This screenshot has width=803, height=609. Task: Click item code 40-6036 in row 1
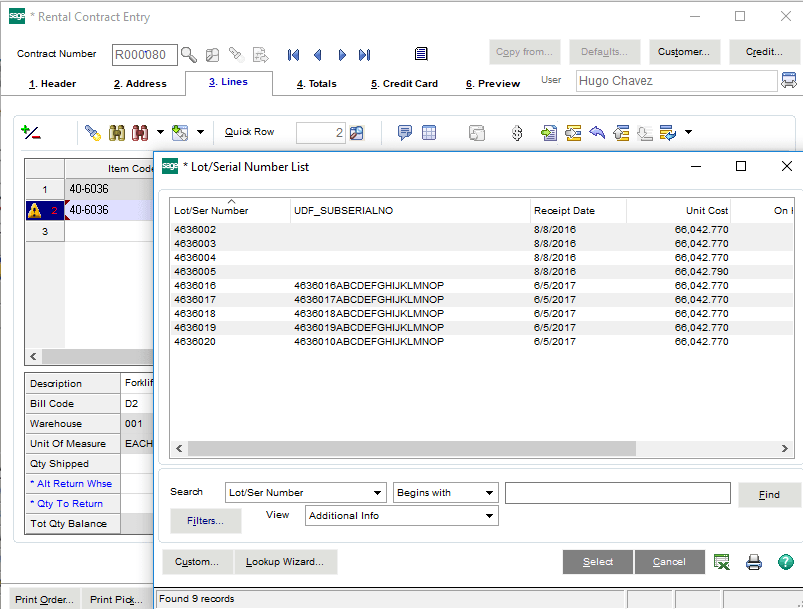[x=89, y=189]
